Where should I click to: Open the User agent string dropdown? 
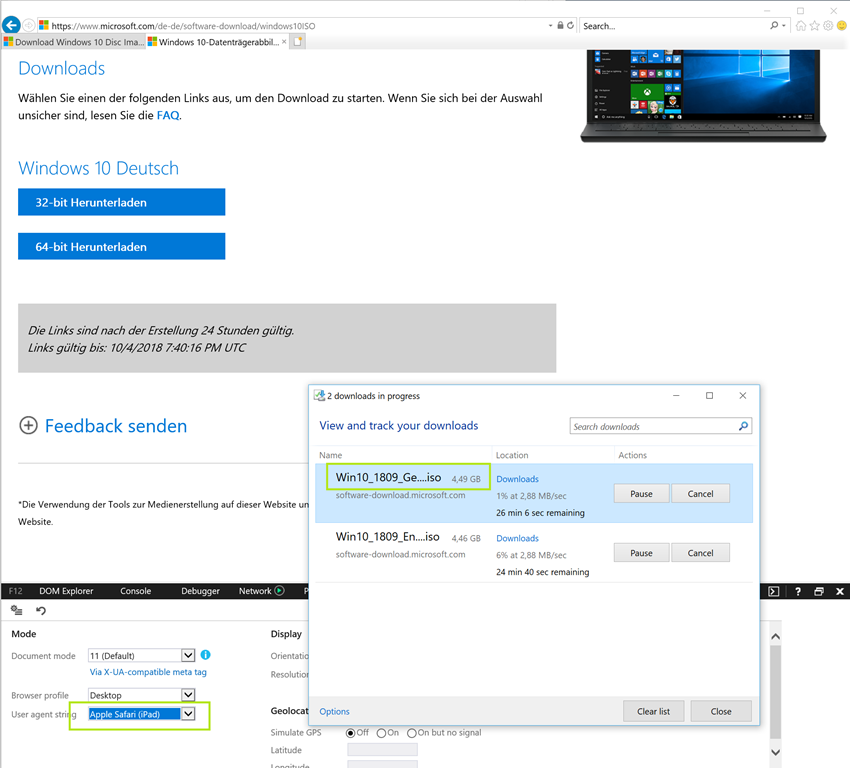(x=188, y=714)
